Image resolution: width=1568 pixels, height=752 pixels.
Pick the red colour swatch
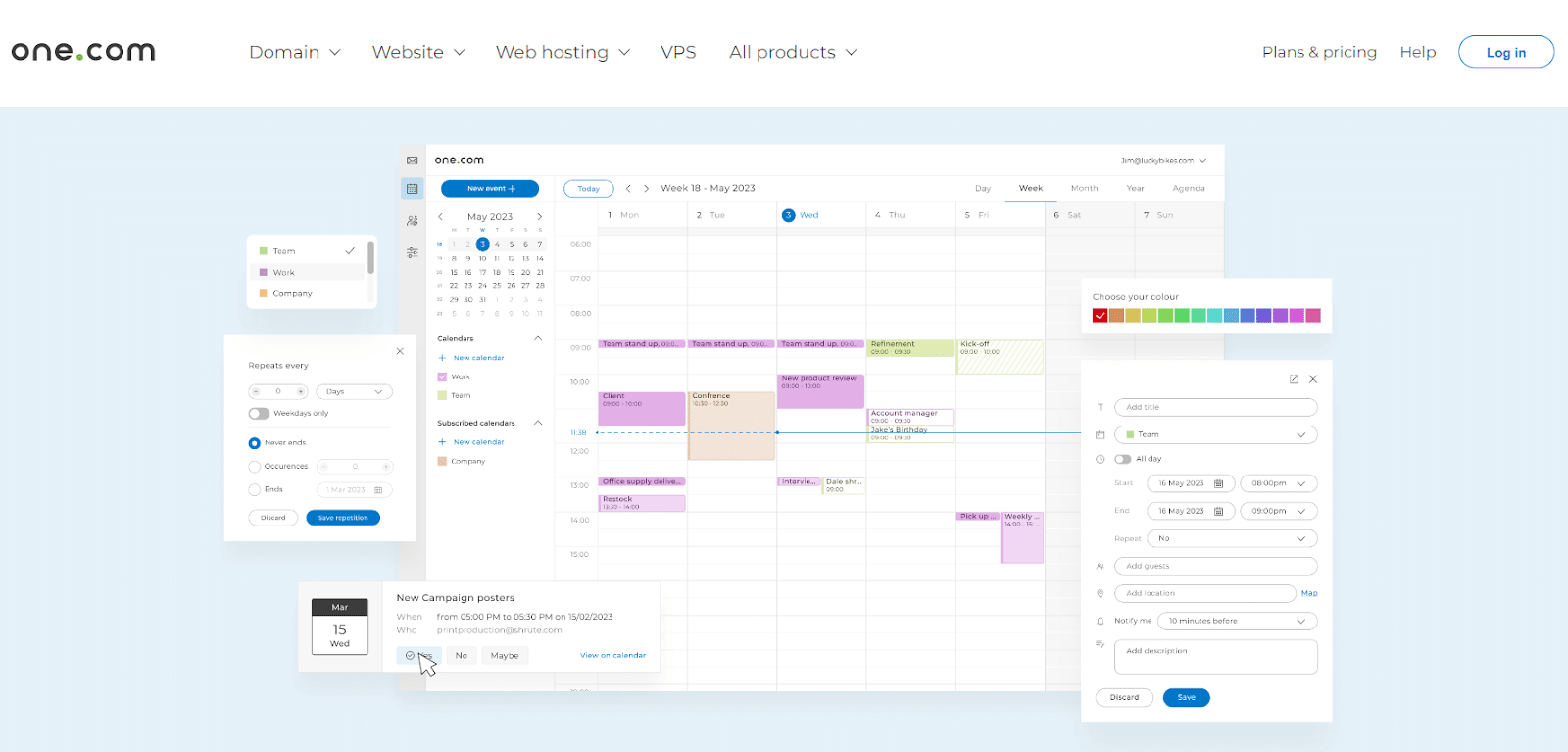tap(1100, 316)
